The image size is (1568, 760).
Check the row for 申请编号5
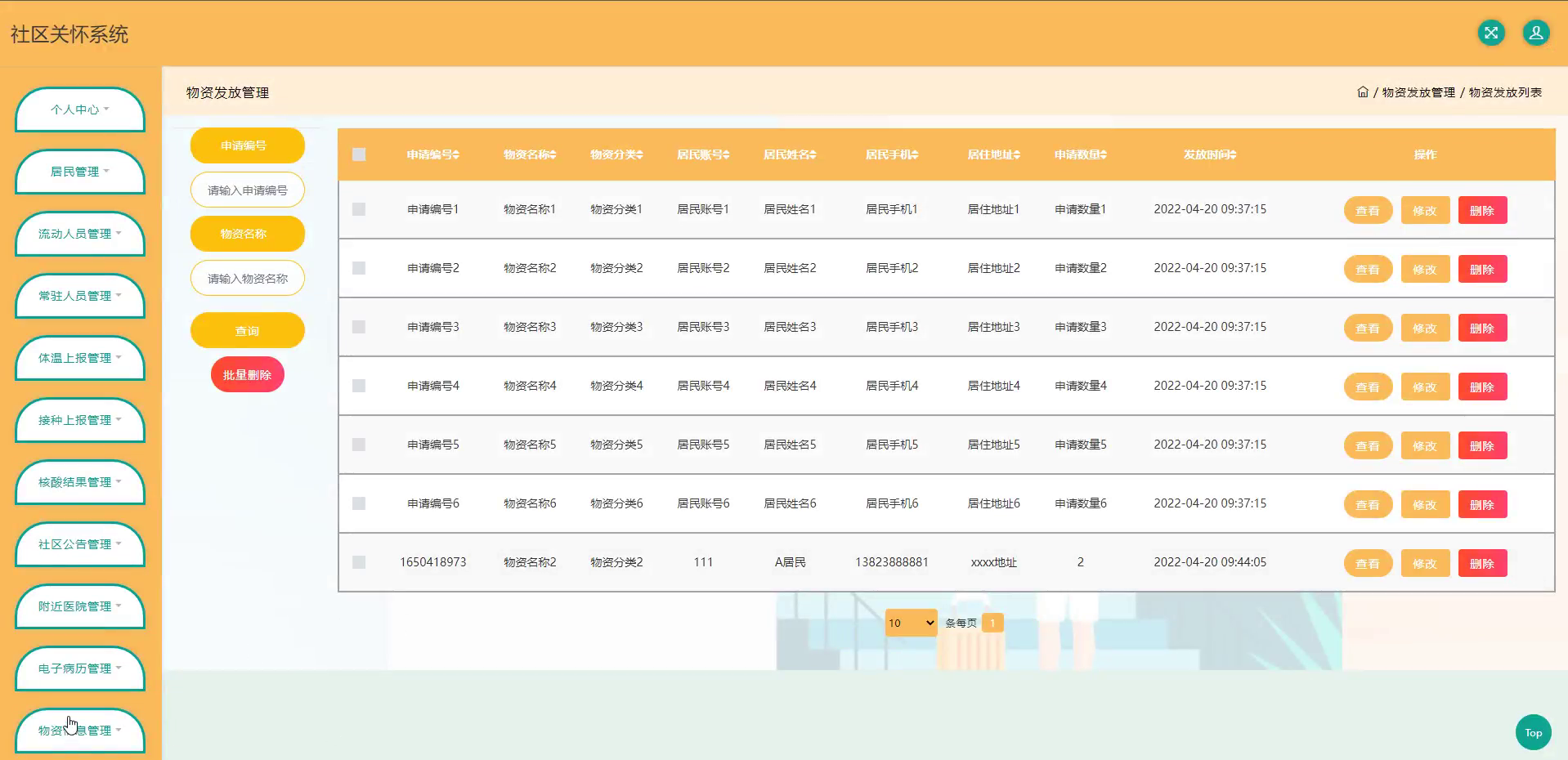(359, 445)
